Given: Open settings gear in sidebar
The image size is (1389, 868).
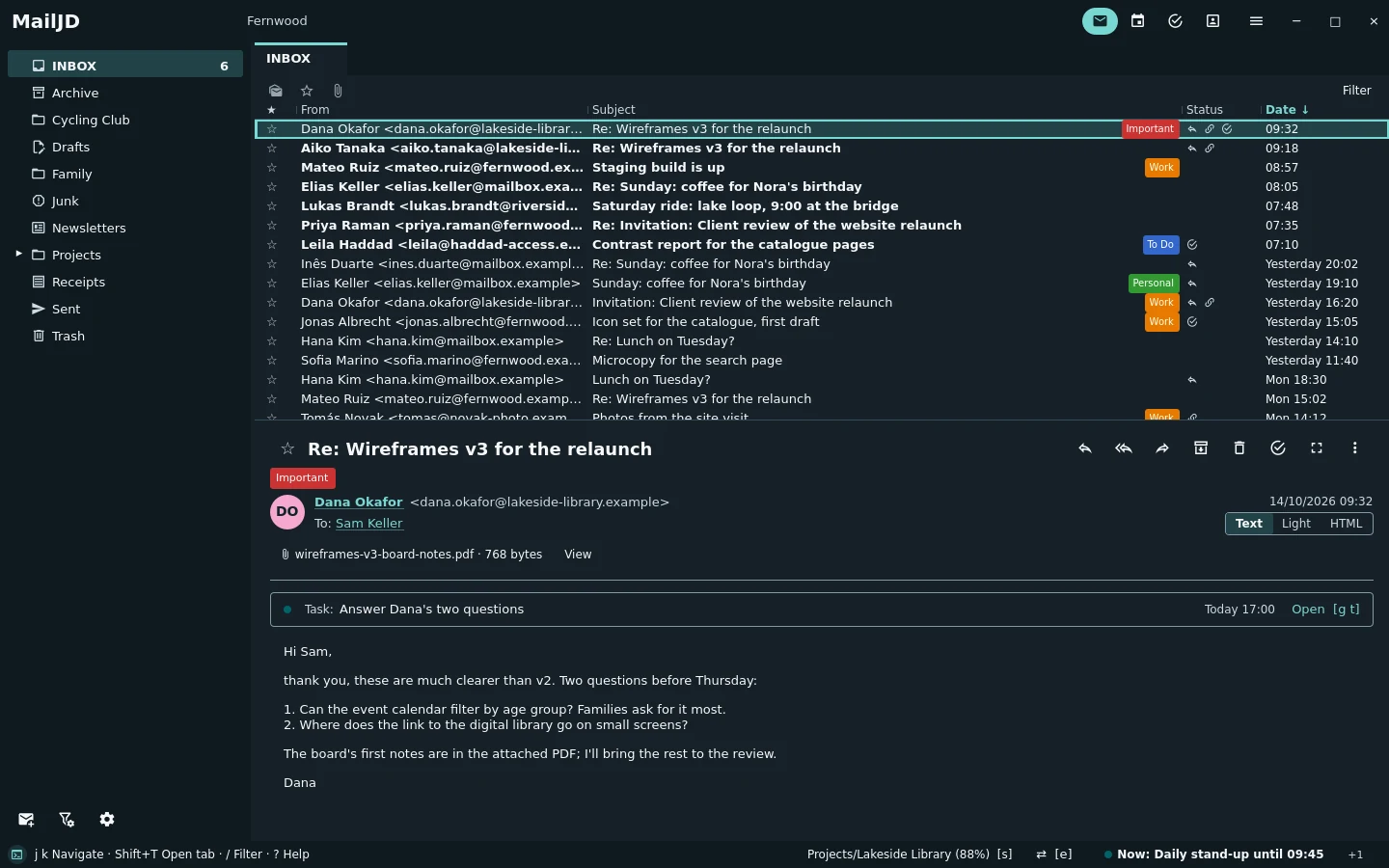Looking at the screenshot, I should point(107,820).
